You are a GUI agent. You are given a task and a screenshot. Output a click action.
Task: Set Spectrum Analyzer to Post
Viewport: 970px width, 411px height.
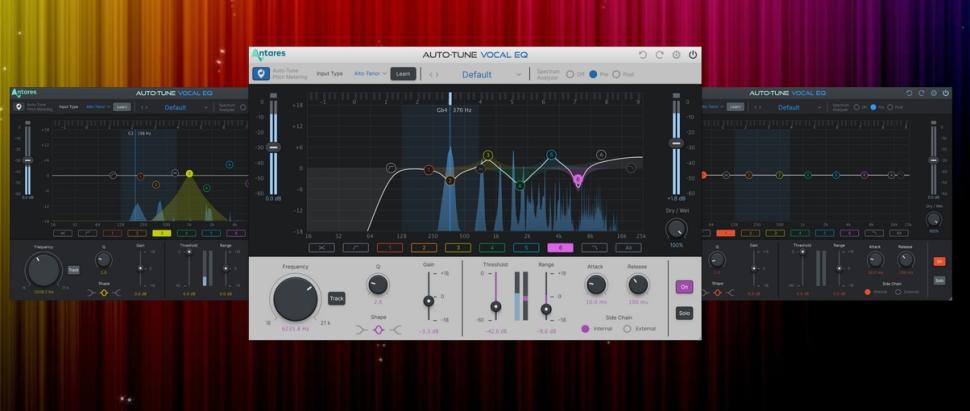[x=617, y=74]
